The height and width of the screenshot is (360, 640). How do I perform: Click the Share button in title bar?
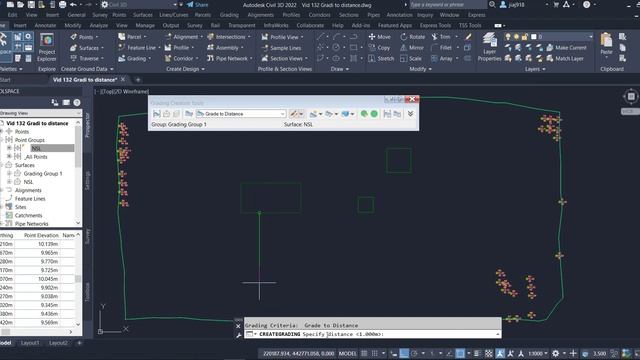(x=198, y=4)
